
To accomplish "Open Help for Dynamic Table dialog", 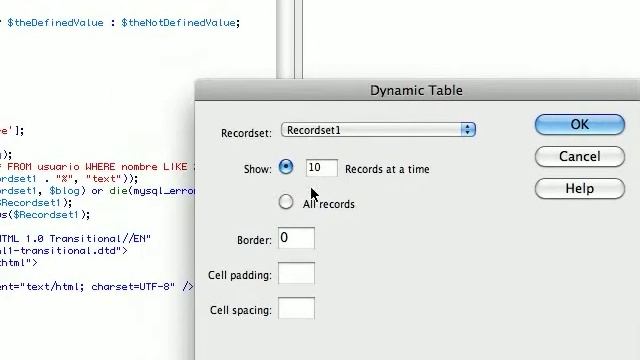I will click(x=580, y=189).
